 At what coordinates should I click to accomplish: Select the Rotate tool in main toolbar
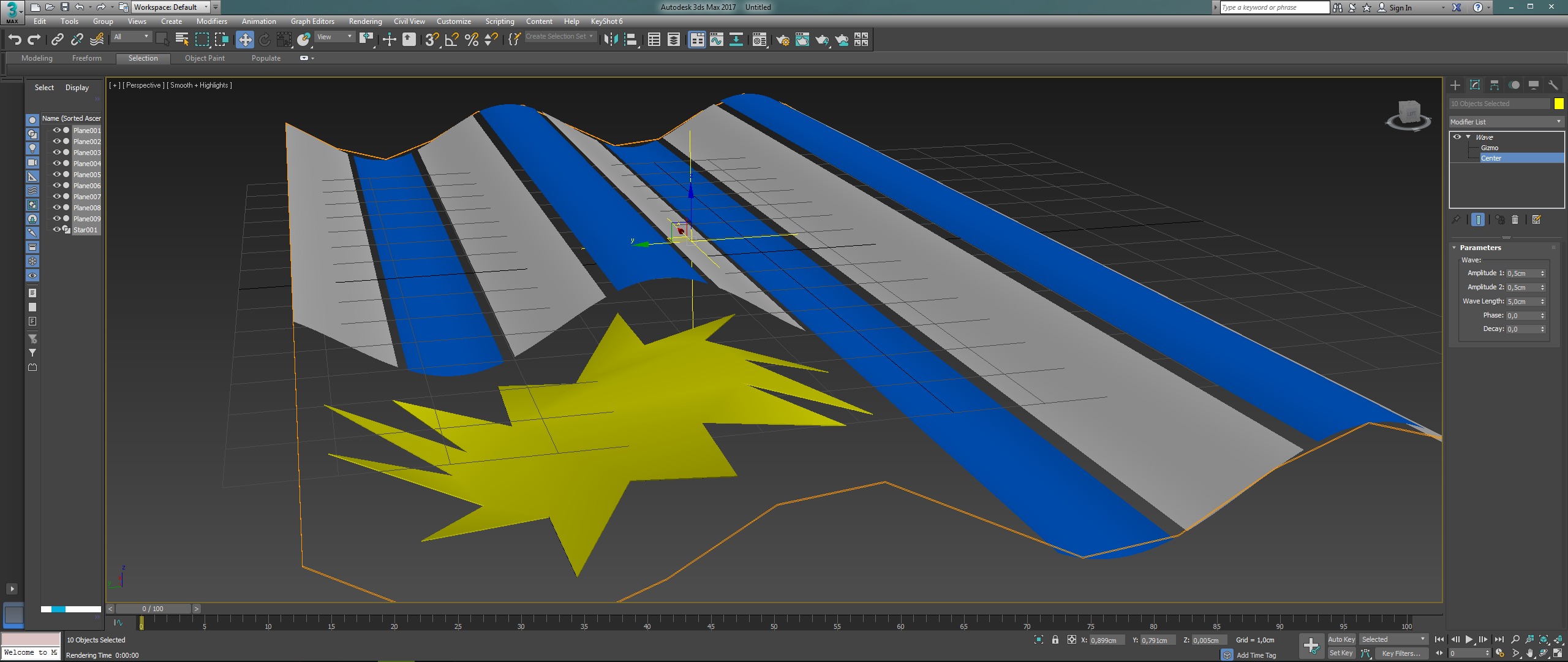coord(265,40)
